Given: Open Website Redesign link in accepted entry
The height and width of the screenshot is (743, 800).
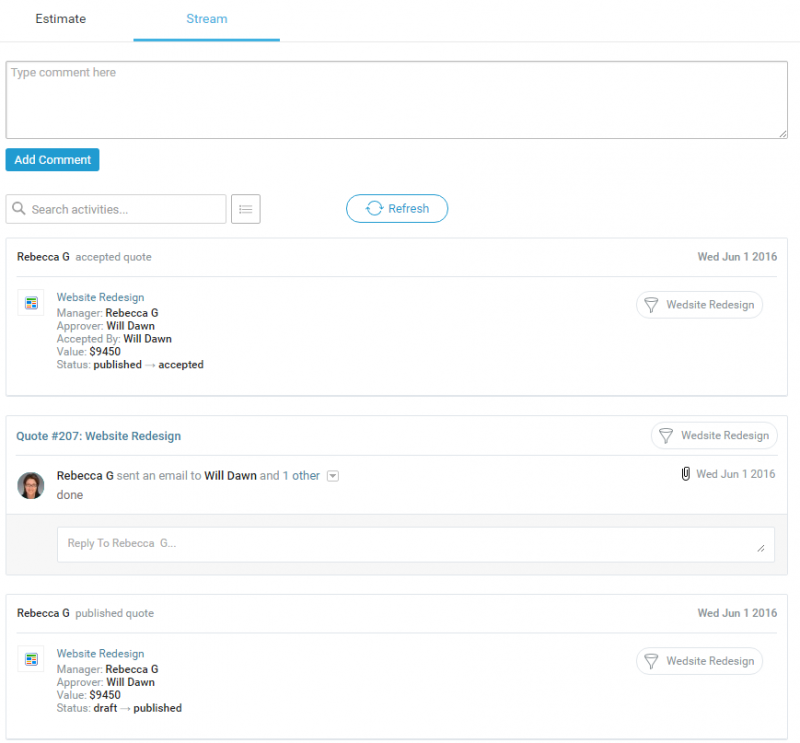Looking at the screenshot, I should (100, 297).
